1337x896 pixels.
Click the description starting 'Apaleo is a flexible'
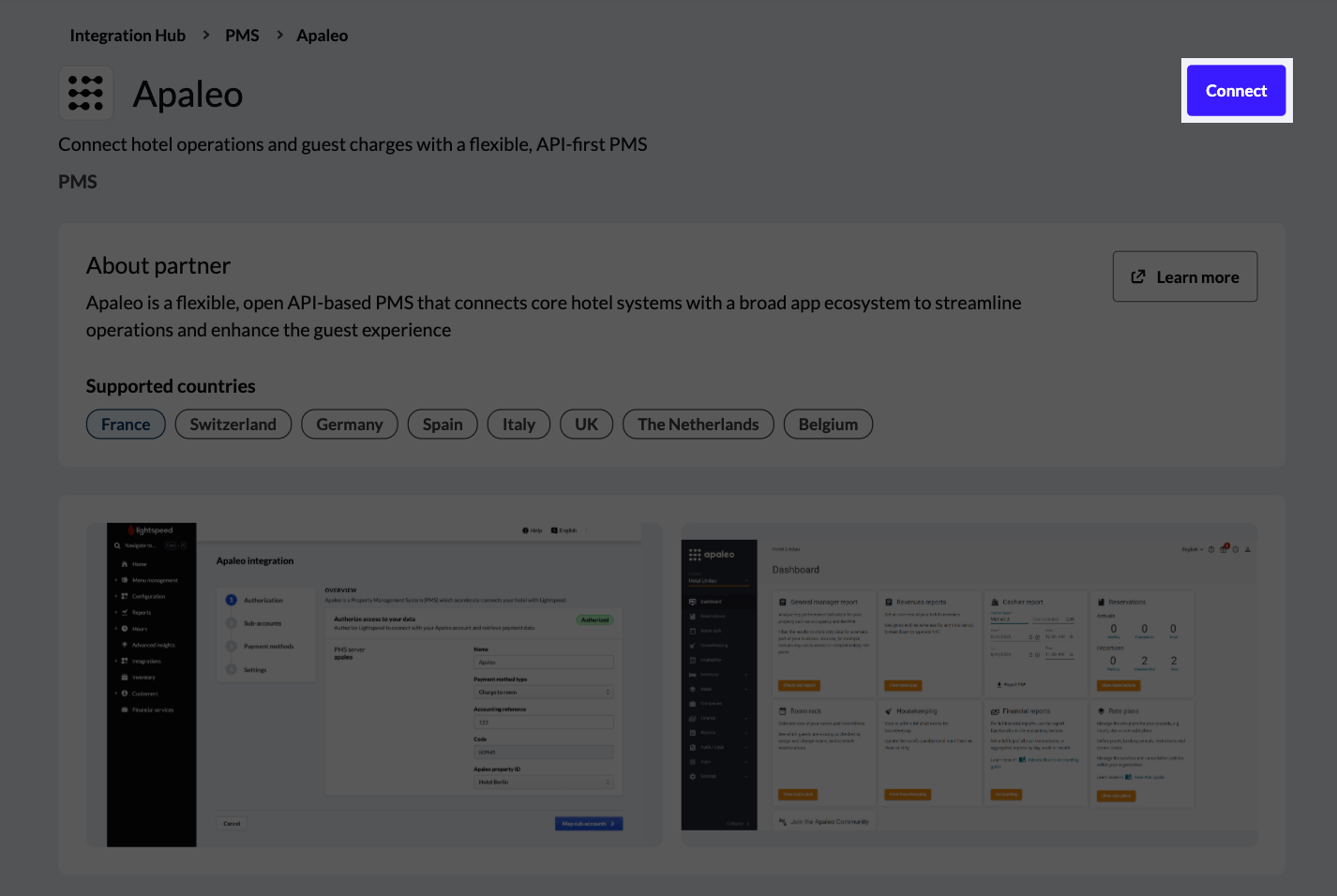[553, 317]
